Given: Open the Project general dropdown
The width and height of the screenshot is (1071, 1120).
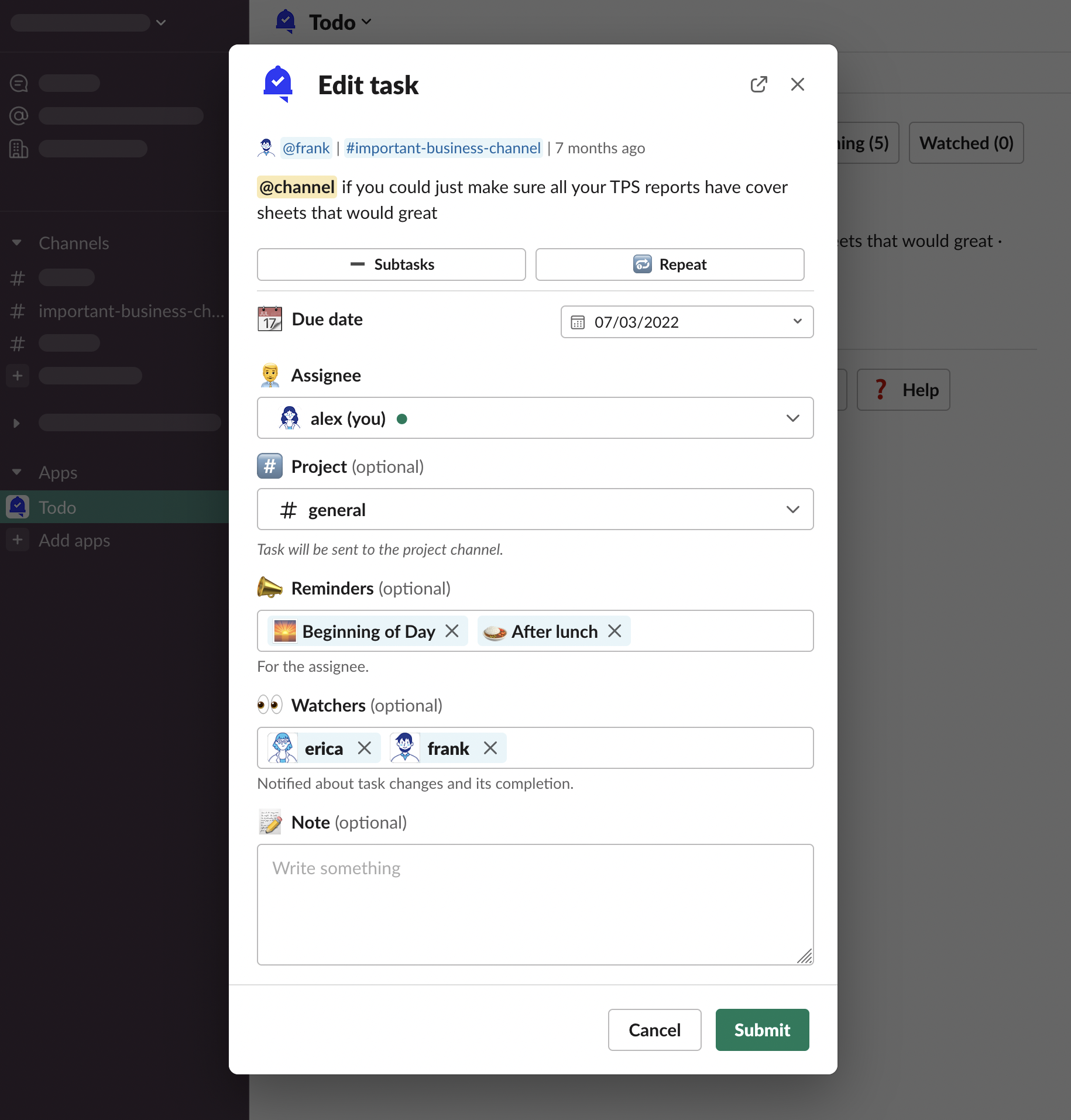Looking at the screenshot, I should point(535,510).
